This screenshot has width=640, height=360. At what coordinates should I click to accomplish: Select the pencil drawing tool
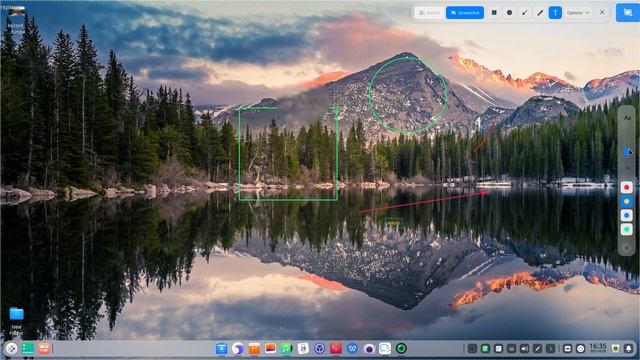pyautogui.click(x=540, y=13)
